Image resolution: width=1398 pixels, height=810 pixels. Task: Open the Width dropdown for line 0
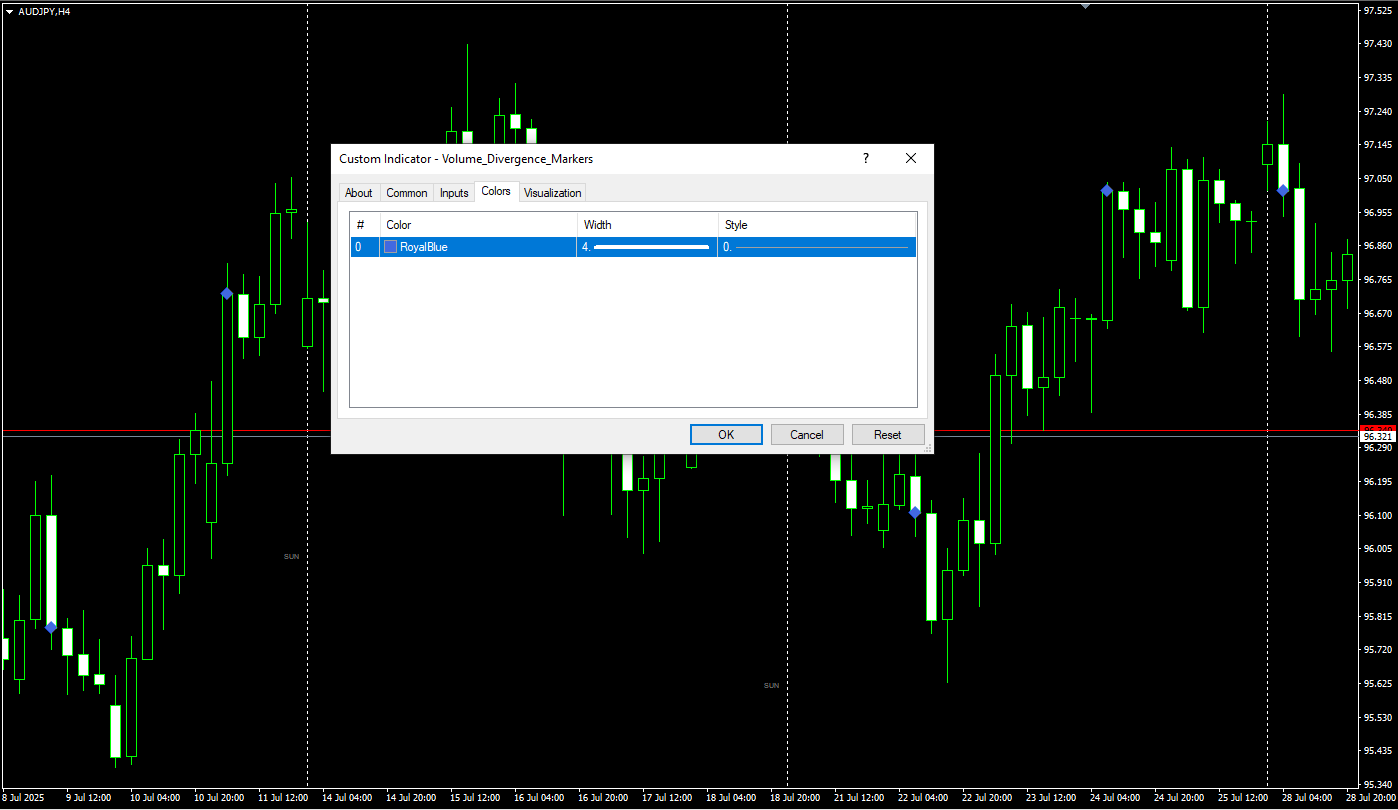click(646, 247)
